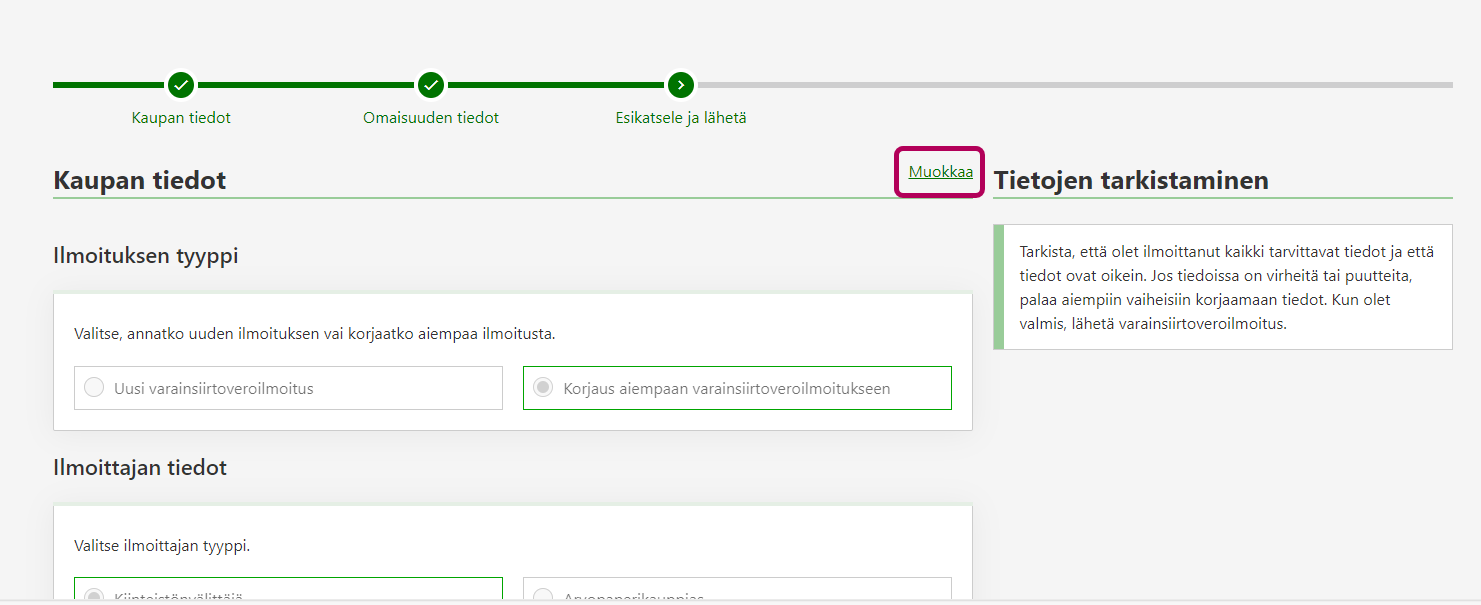Click the arrow icon of the third step

click(x=681, y=85)
